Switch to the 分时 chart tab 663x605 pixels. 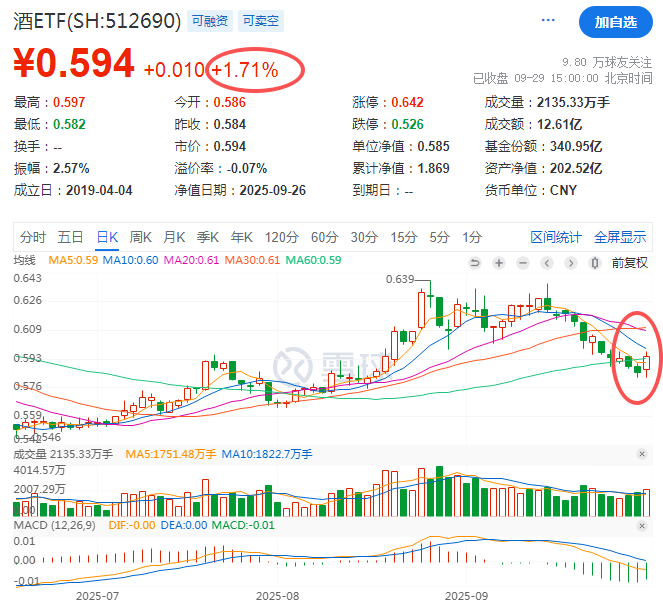tap(33, 237)
